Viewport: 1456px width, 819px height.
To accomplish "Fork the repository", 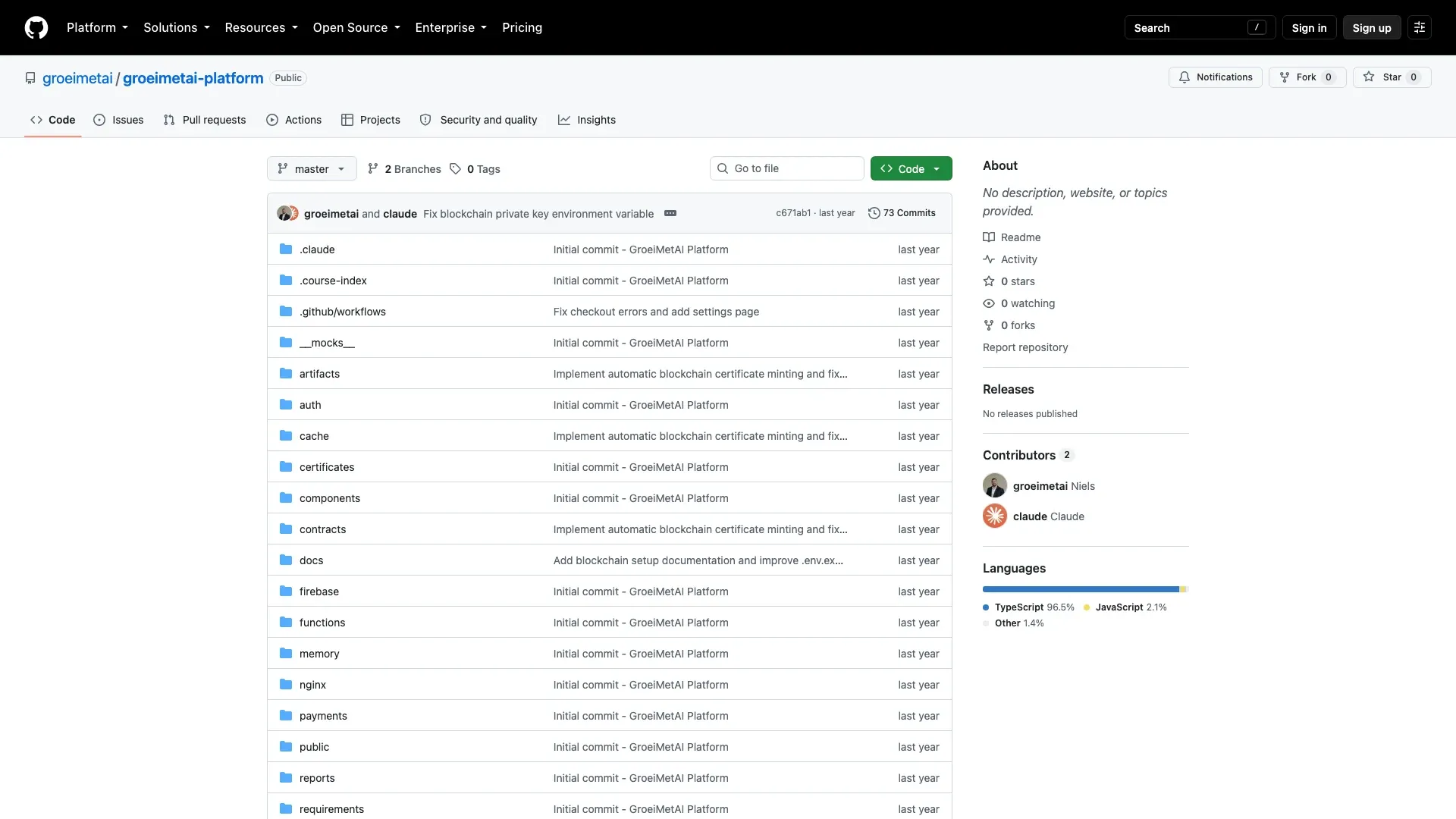I will pos(1307,77).
